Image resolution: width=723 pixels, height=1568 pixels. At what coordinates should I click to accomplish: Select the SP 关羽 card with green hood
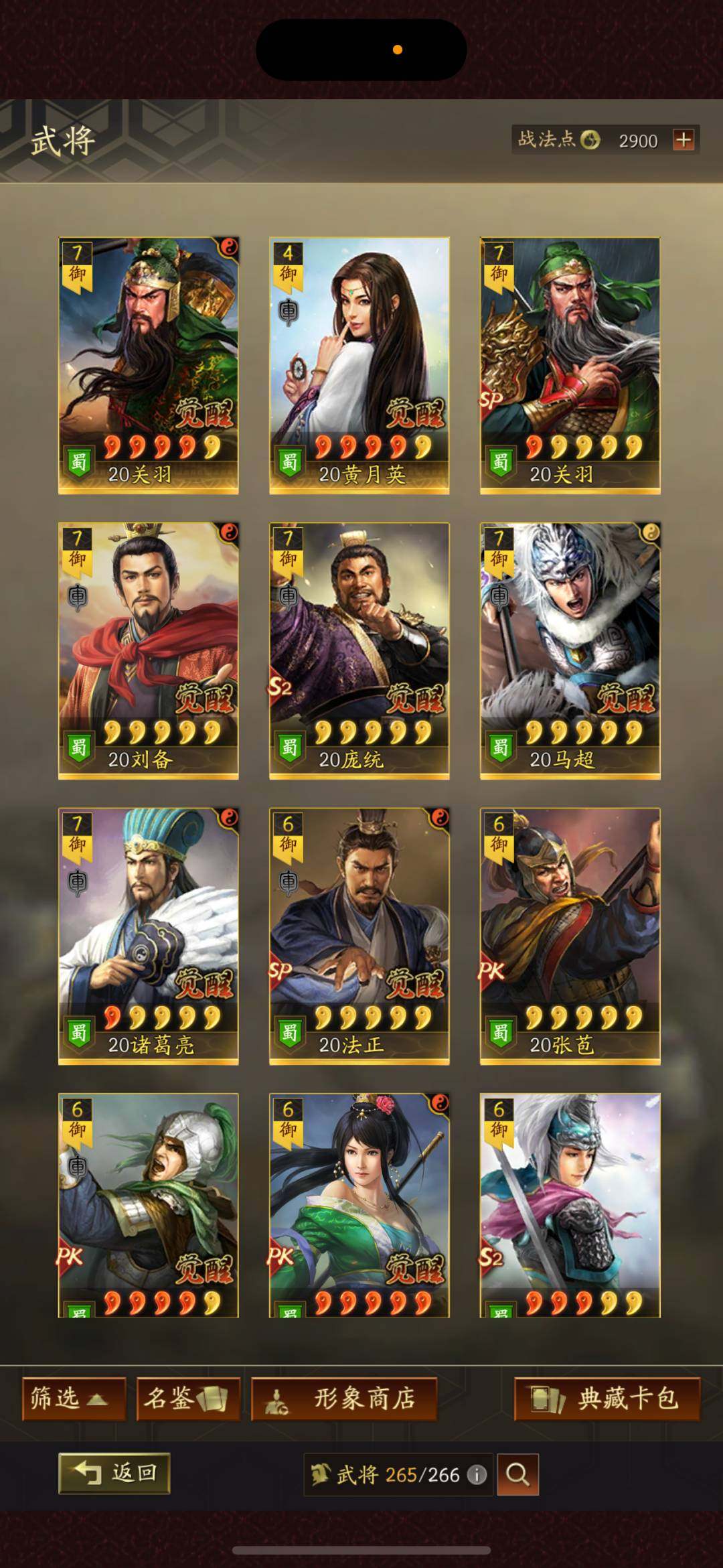pyautogui.click(x=570, y=366)
